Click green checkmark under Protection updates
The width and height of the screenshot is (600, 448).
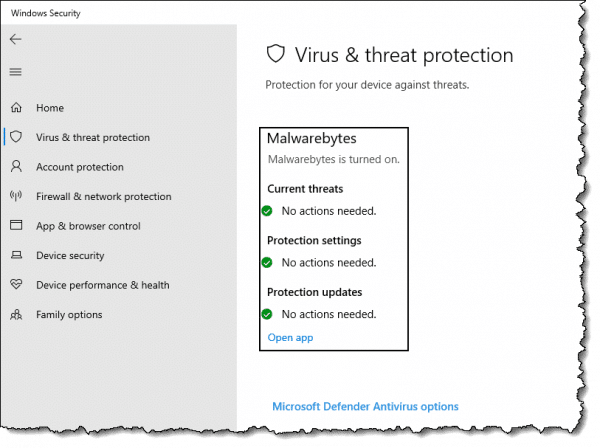coord(267,314)
